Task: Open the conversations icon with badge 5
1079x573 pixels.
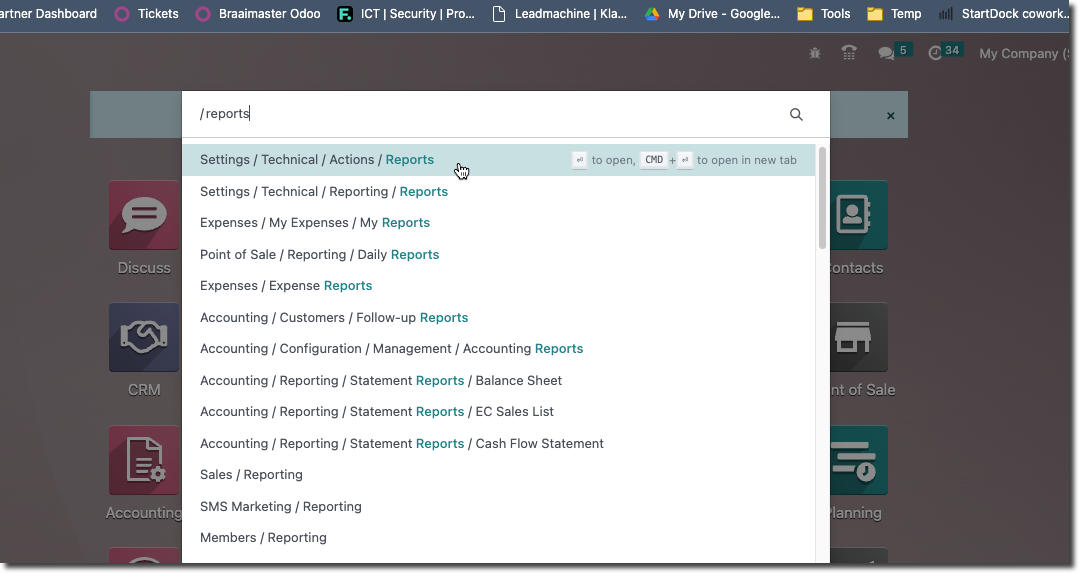Action: [x=895, y=52]
